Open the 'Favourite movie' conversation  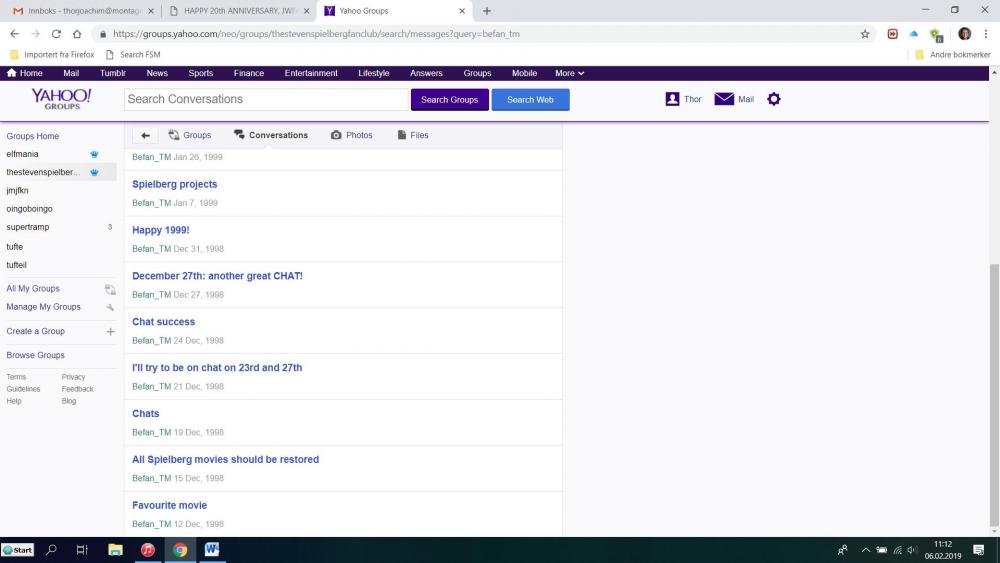coord(170,506)
